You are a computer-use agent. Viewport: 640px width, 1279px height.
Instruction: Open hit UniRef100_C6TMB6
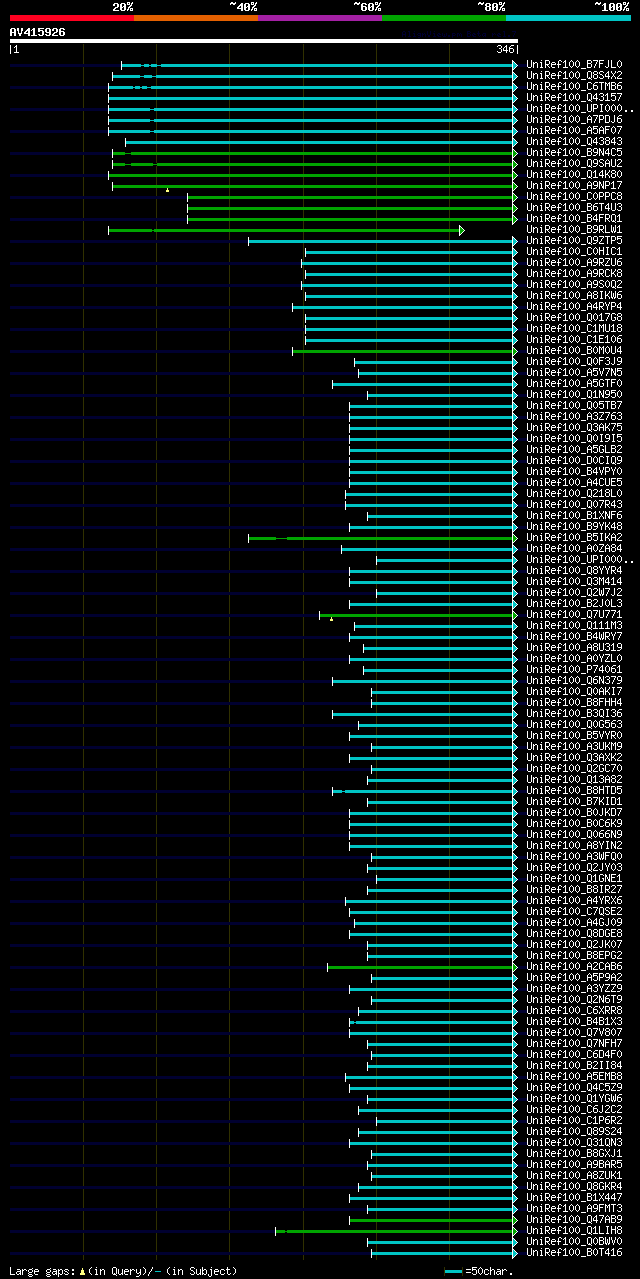(574, 86)
